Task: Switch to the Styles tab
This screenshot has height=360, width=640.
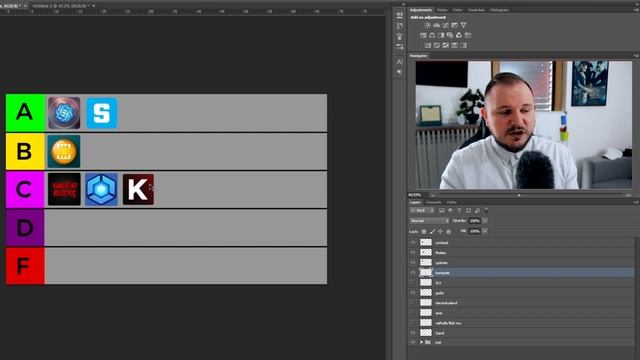Action: (x=442, y=10)
